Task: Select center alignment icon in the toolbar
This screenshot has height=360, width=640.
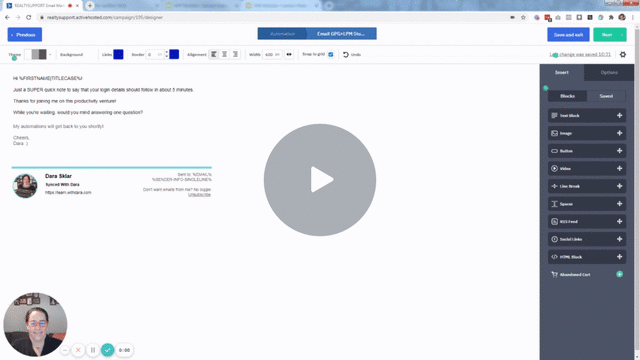Action: pyautogui.click(x=224, y=54)
